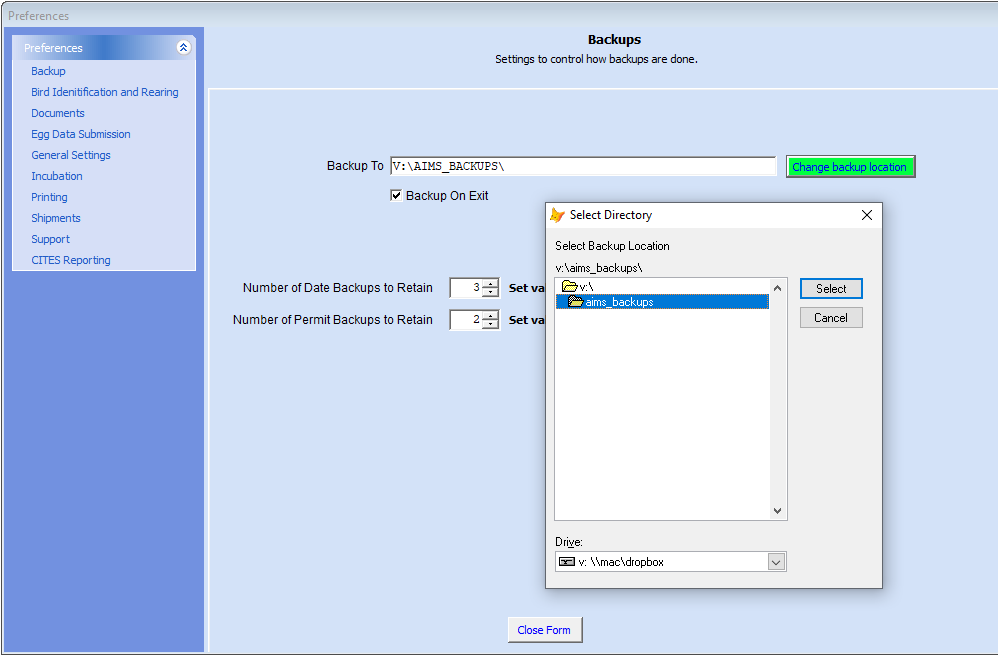Open the CITES Reporting preferences section

[71, 260]
